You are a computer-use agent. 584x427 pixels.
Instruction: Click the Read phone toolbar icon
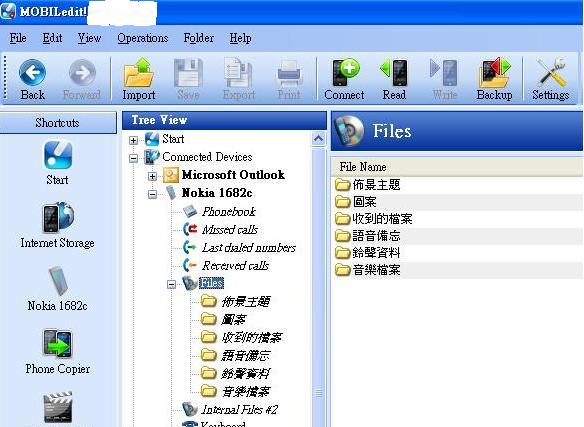coord(394,73)
